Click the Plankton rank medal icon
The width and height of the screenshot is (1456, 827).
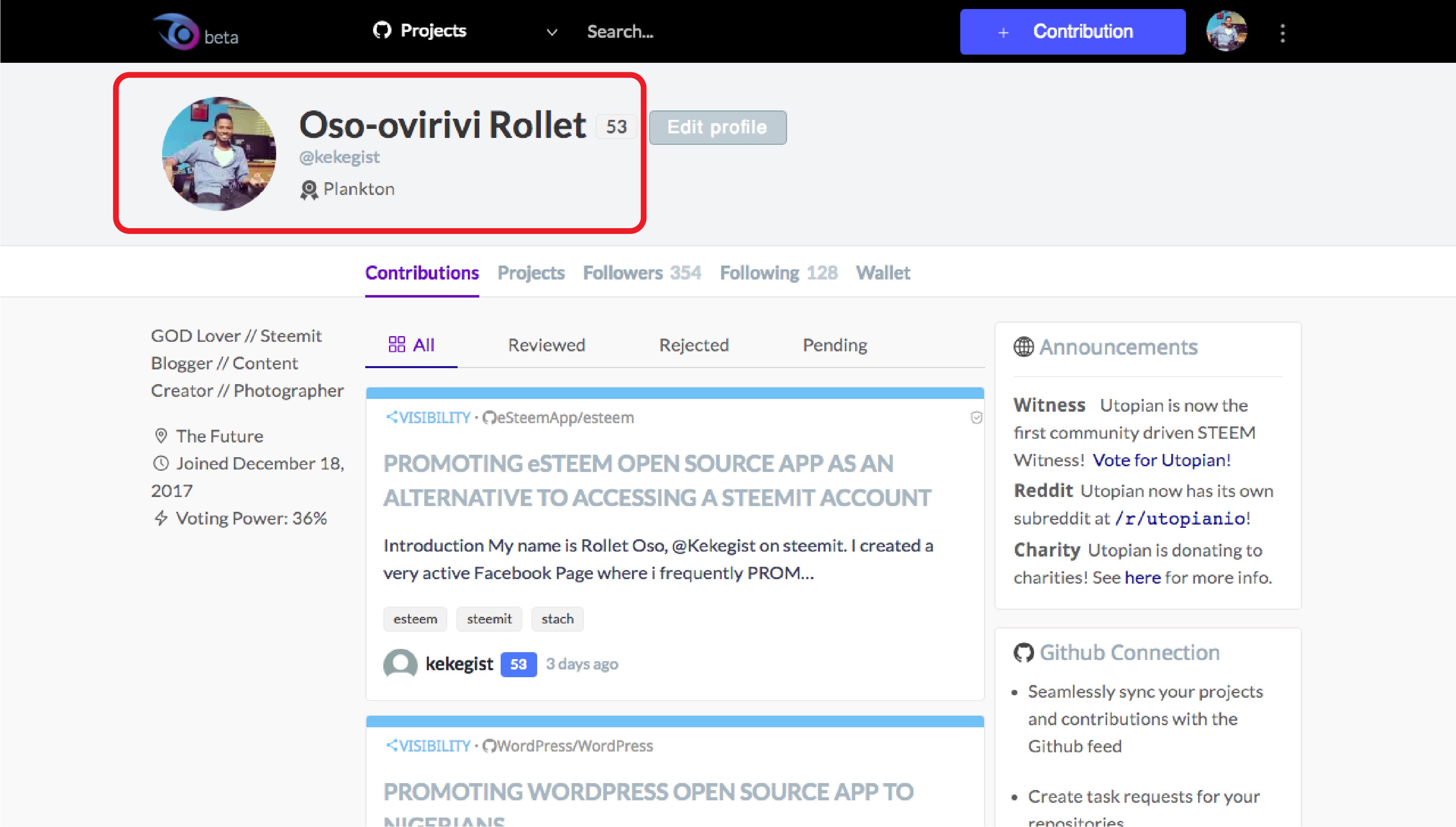point(309,190)
